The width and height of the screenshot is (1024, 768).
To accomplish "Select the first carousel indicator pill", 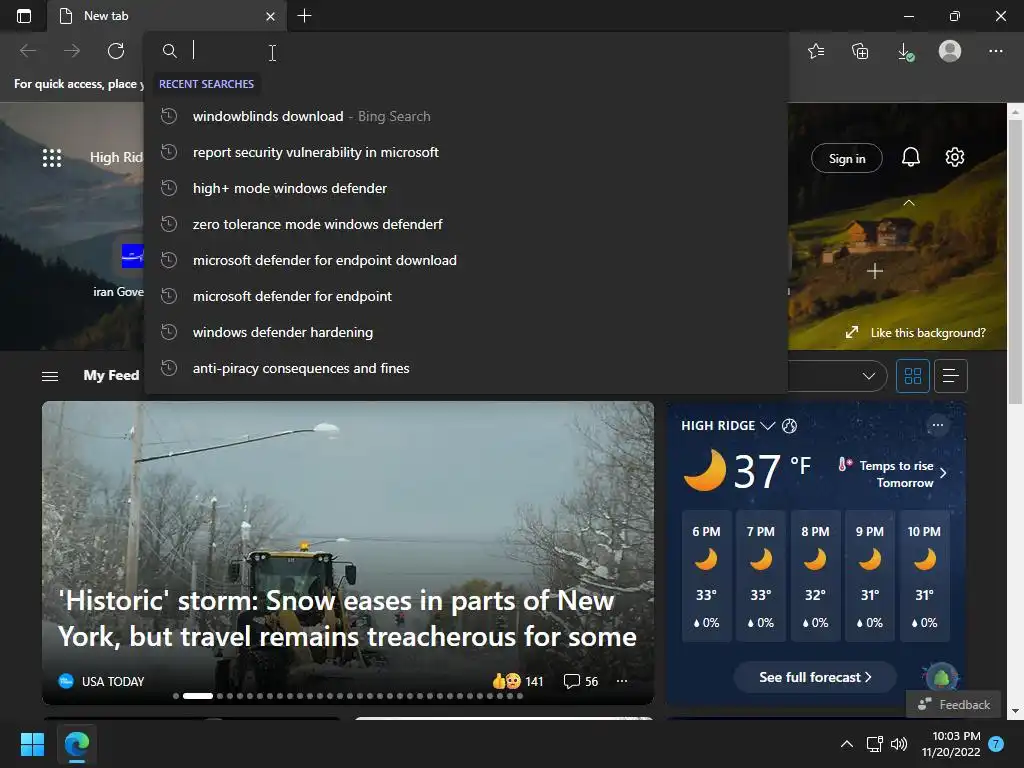I will (176, 696).
